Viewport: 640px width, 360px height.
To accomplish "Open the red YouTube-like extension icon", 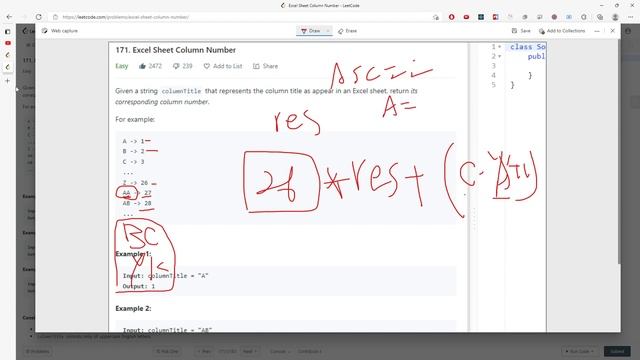I will 466,17.
